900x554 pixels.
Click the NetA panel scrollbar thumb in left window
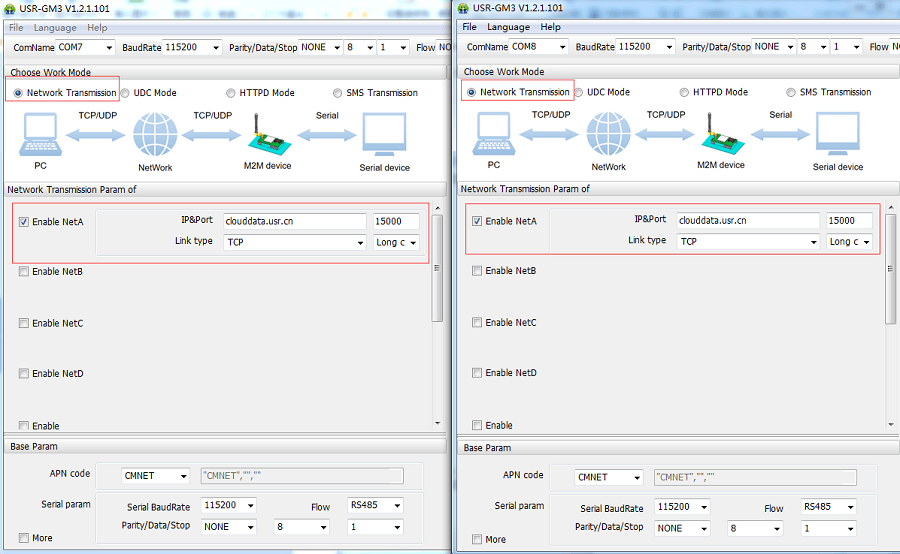coord(437,269)
